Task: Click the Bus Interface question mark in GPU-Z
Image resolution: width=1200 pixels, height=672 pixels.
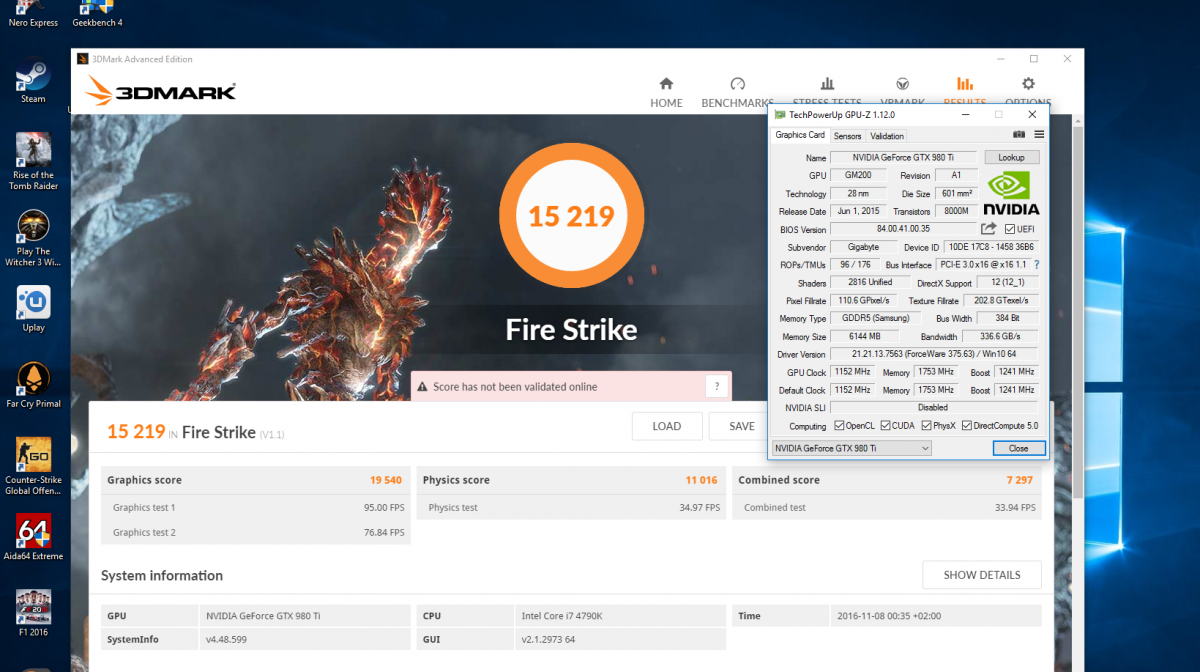Action: (x=1036, y=265)
